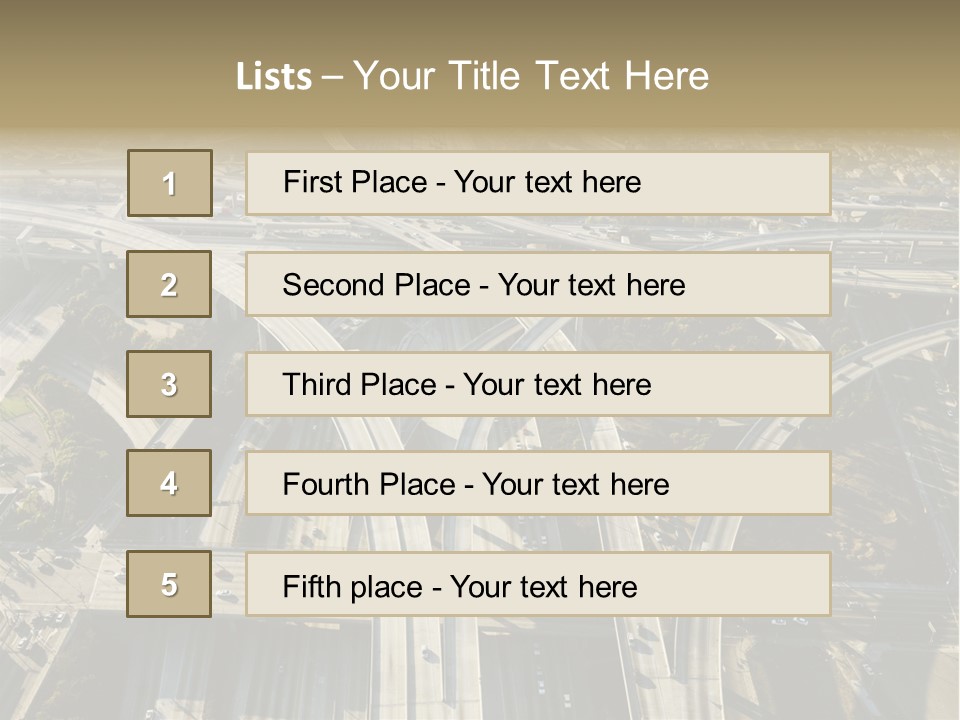
Task: Select the number 4 box
Action: coord(169,483)
